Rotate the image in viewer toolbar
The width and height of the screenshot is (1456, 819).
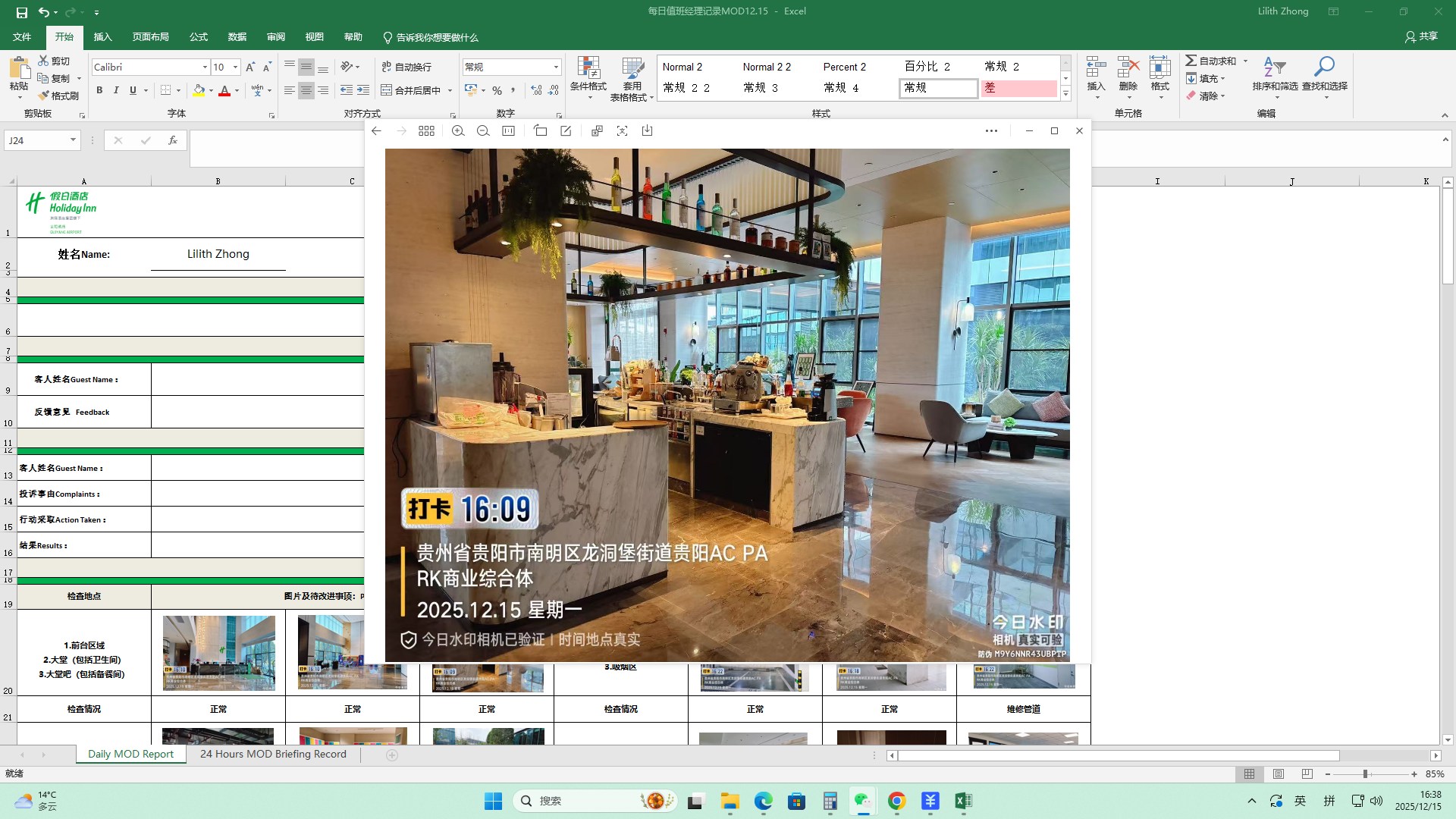click(x=540, y=131)
